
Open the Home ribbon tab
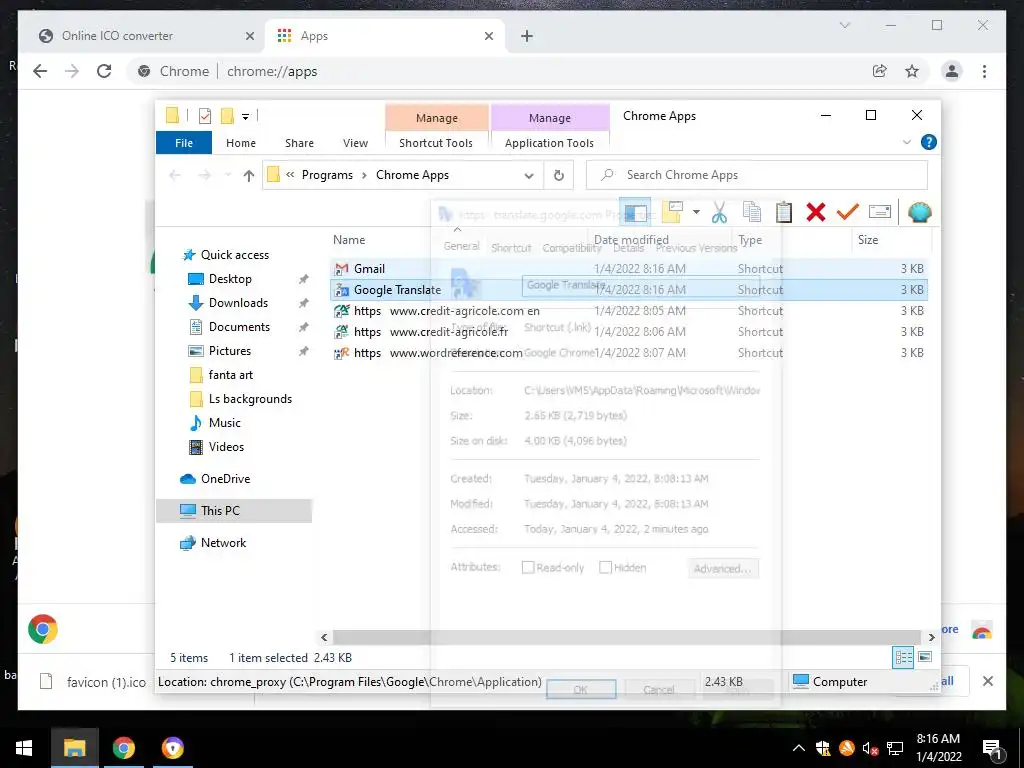click(x=240, y=142)
